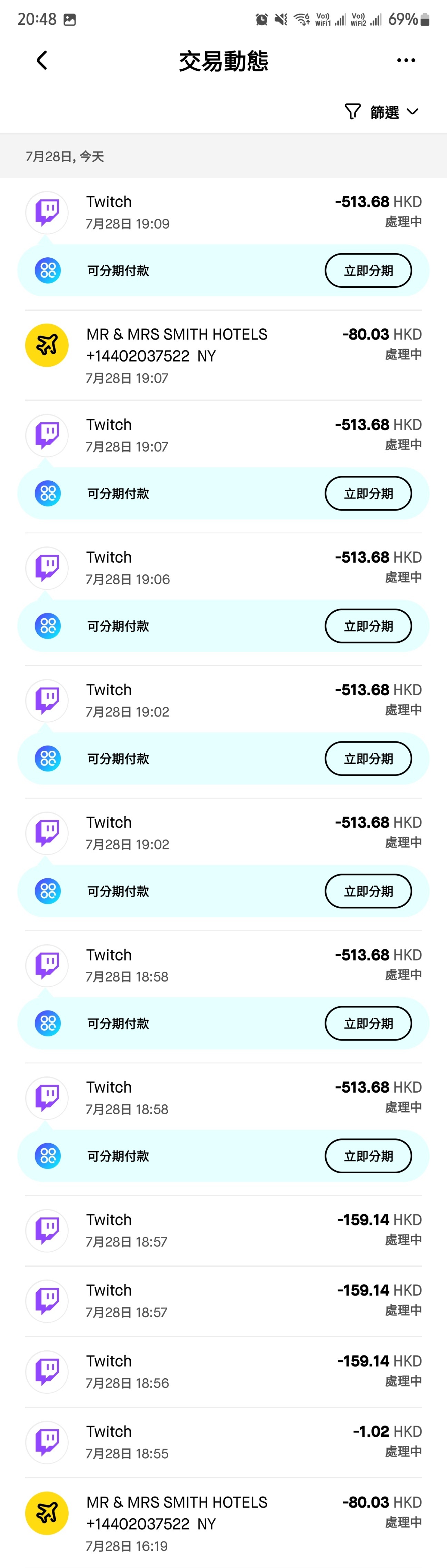Click installment icon under 19:09 Twitch charge
The image size is (447, 1568).
(48, 270)
